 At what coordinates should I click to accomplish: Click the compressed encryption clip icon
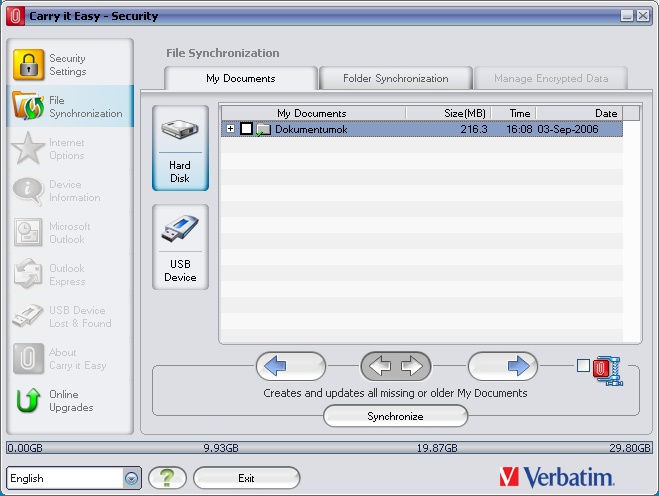click(x=608, y=371)
